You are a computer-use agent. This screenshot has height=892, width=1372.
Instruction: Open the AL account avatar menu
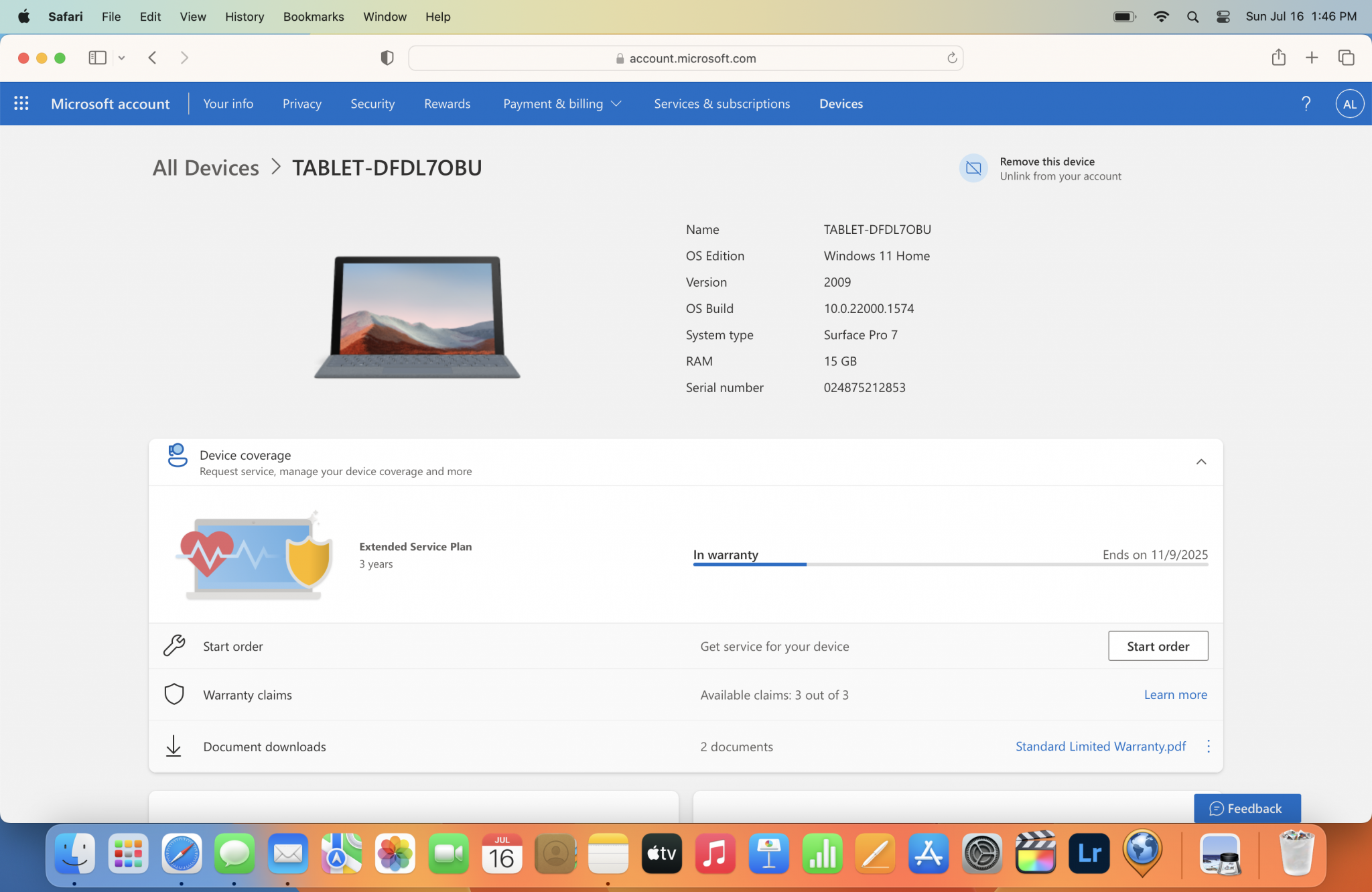pyautogui.click(x=1349, y=103)
